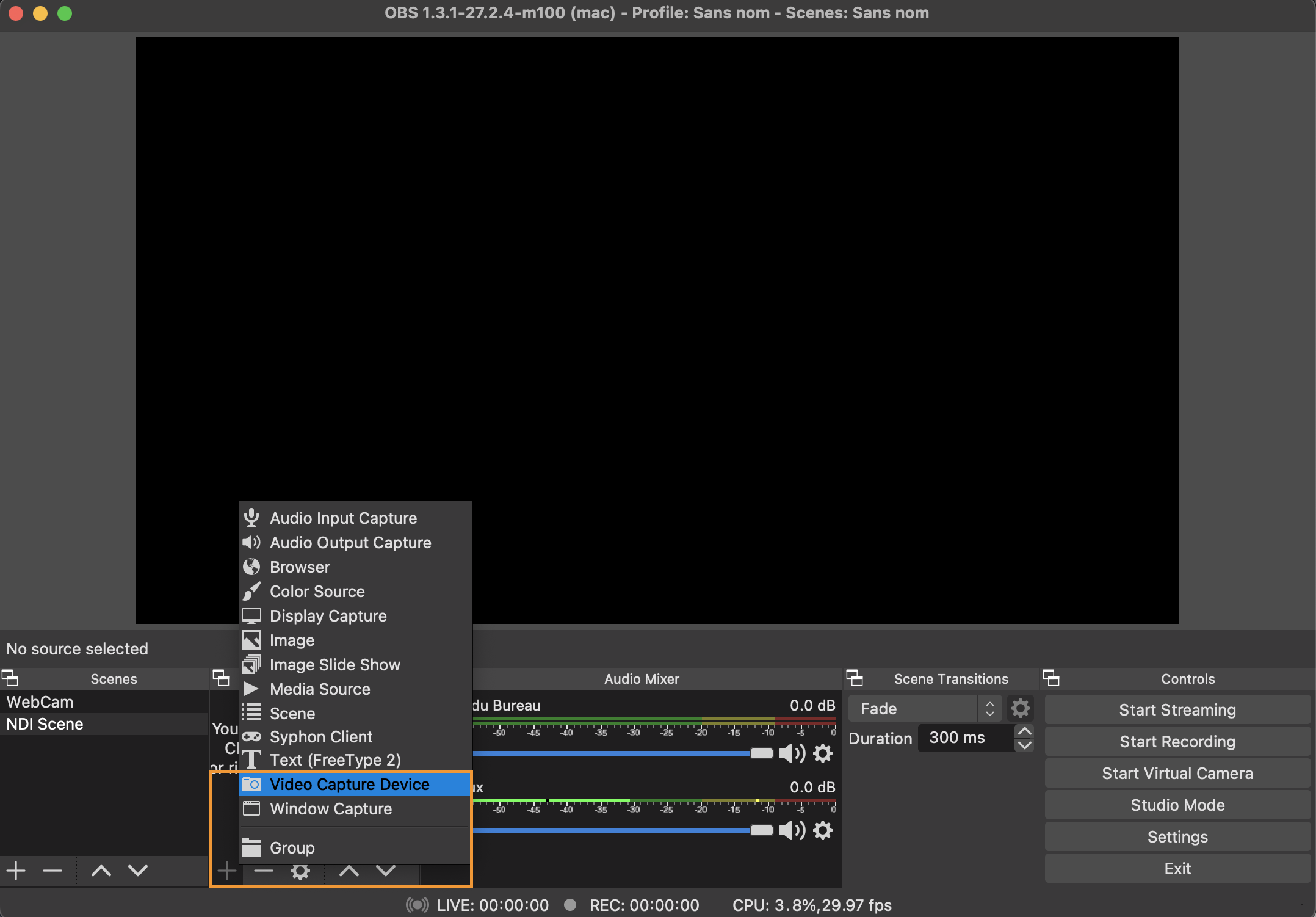Remove selected scene with minus icon
The image size is (1316, 917).
pos(52,871)
